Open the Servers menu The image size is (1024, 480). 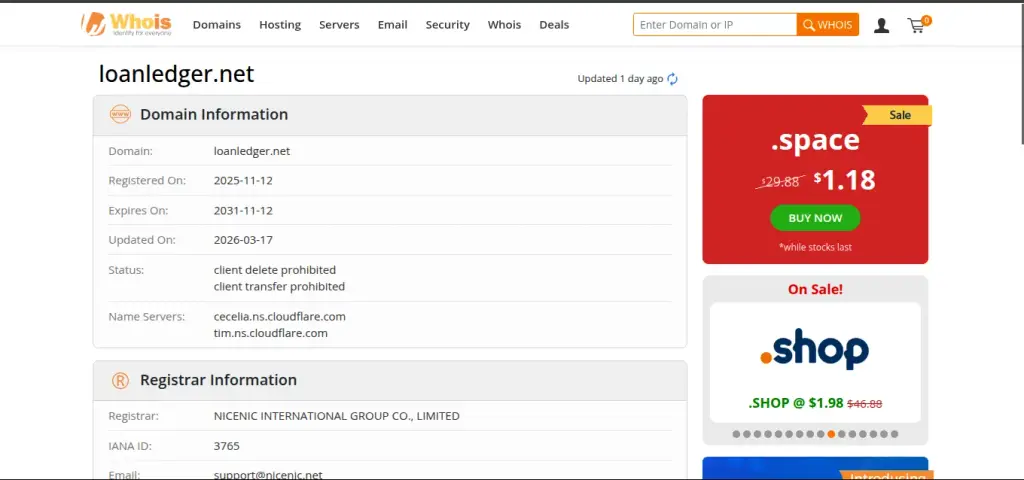tap(339, 25)
